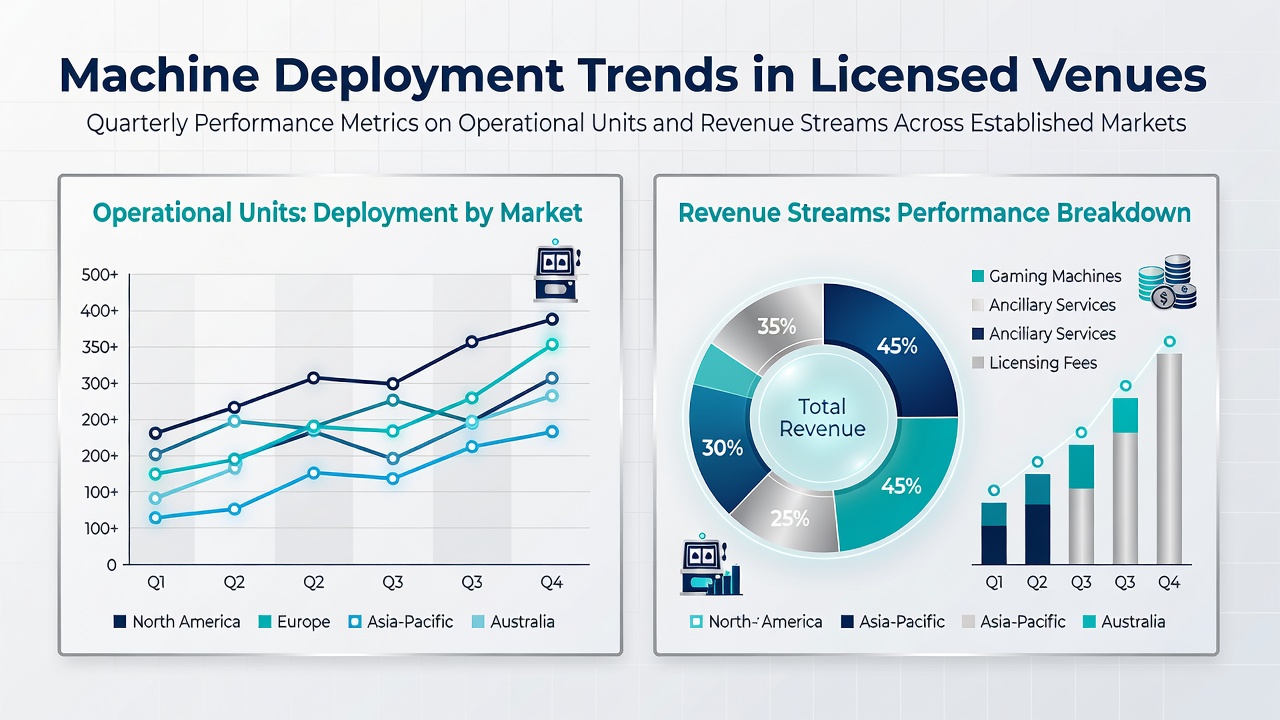Click the teal swatch beside Europe legend entry
Viewport: 1280px width, 720px height.
(x=265, y=622)
